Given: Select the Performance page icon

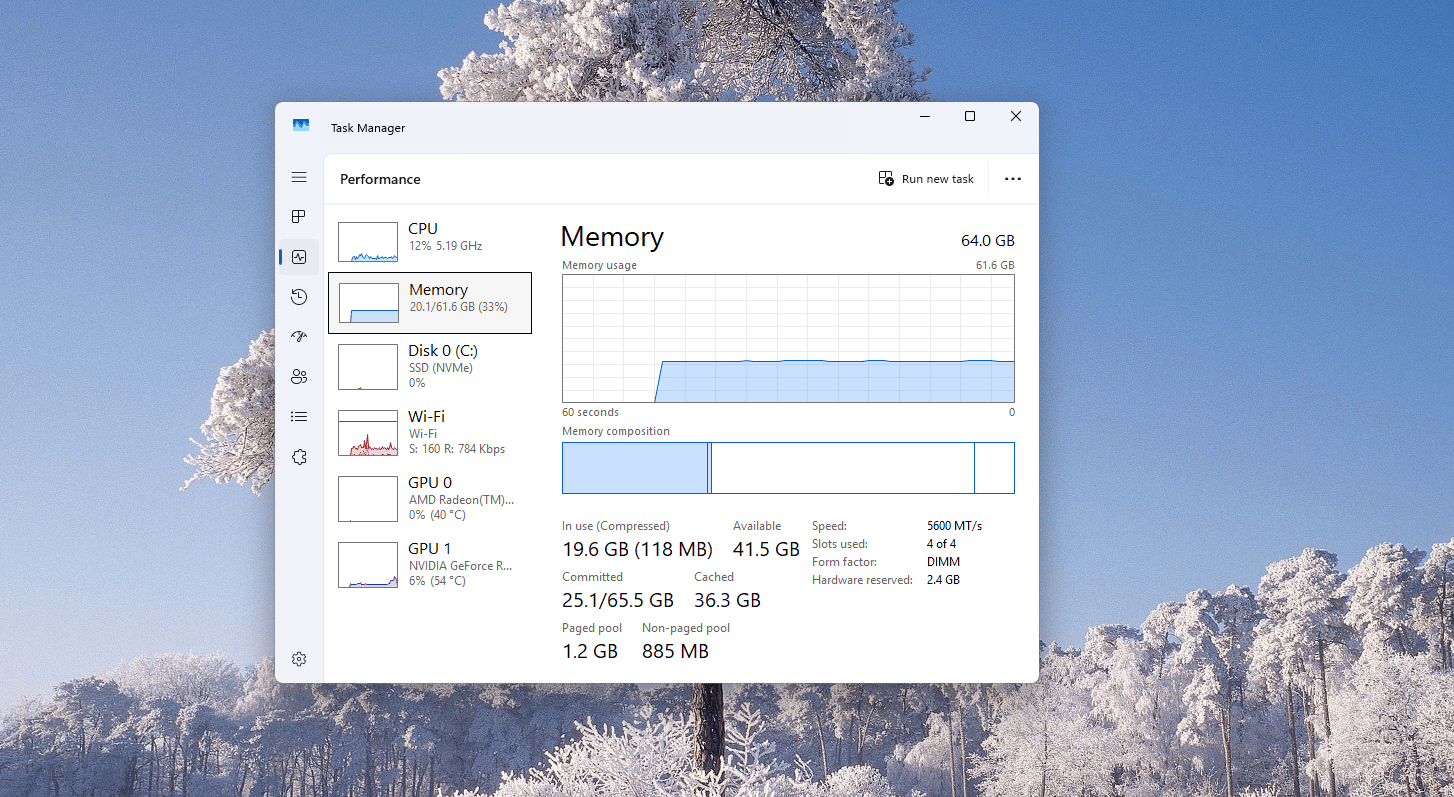Looking at the screenshot, I should pyautogui.click(x=299, y=257).
